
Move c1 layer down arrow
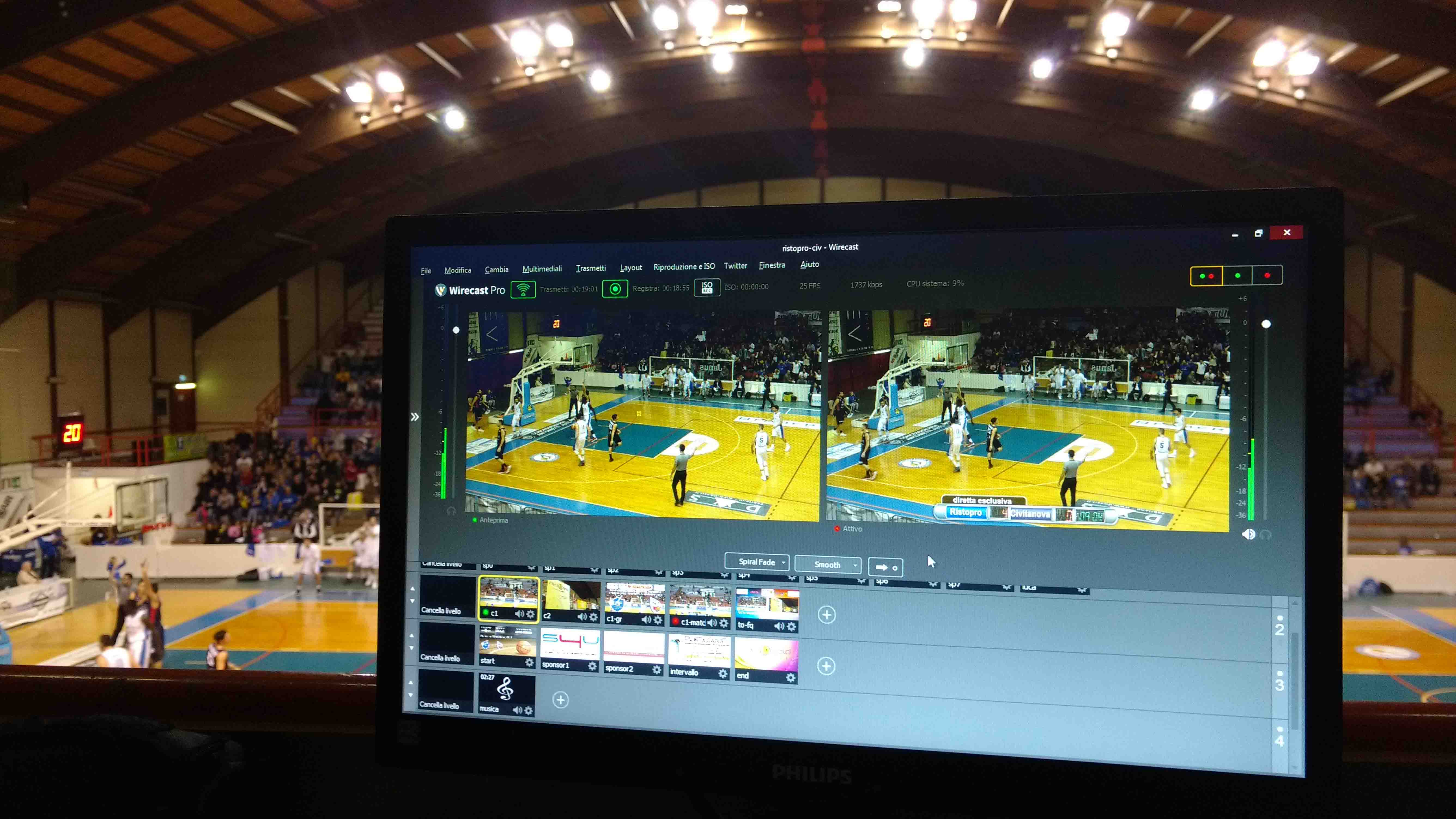pyautogui.click(x=412, y=601)
